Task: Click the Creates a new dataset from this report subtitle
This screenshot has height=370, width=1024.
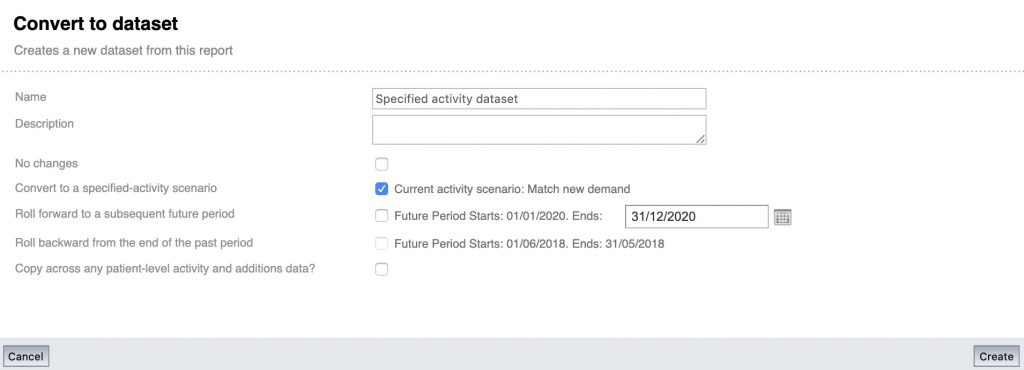Action: point(123,50)
